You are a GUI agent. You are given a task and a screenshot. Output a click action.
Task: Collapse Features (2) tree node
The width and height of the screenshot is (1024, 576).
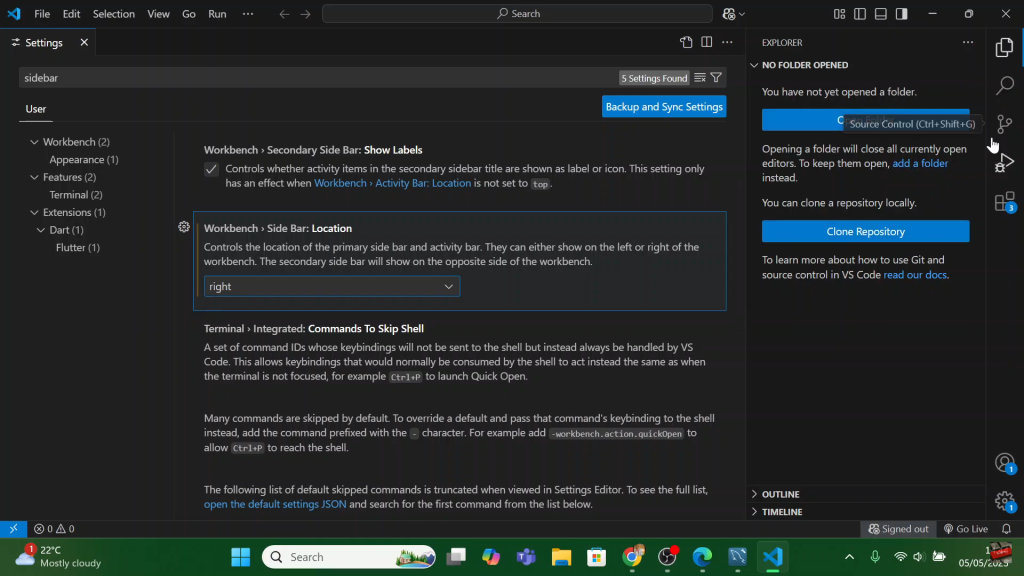coord(34,177)
